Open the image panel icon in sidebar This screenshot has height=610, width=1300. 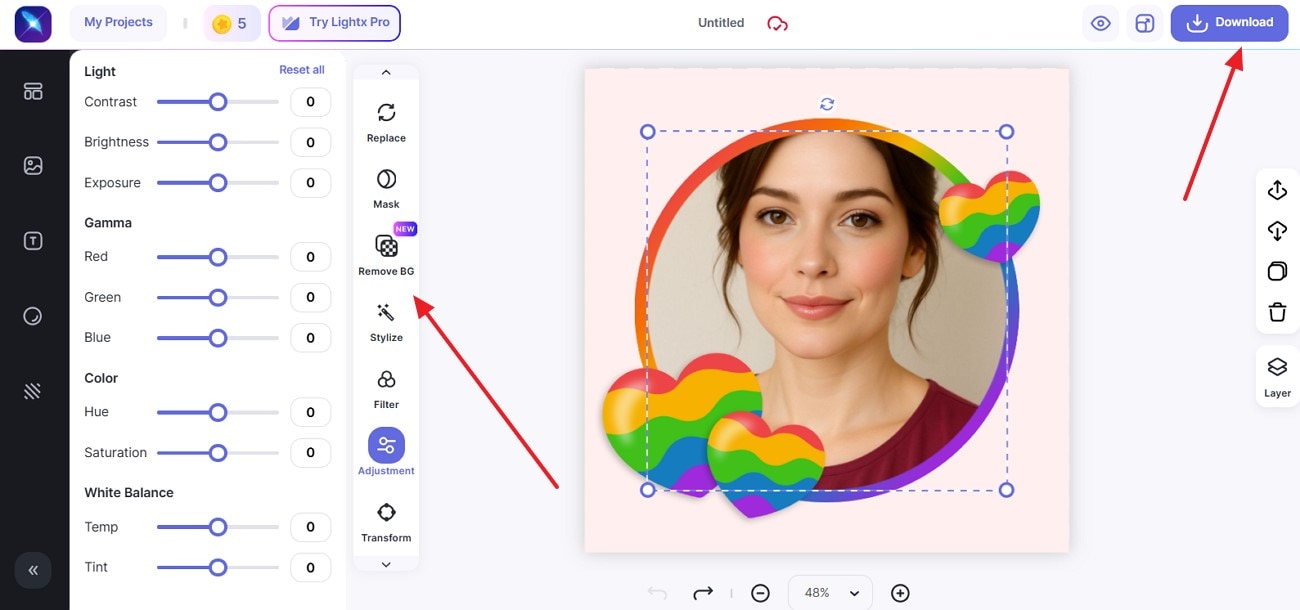[33, 166]
